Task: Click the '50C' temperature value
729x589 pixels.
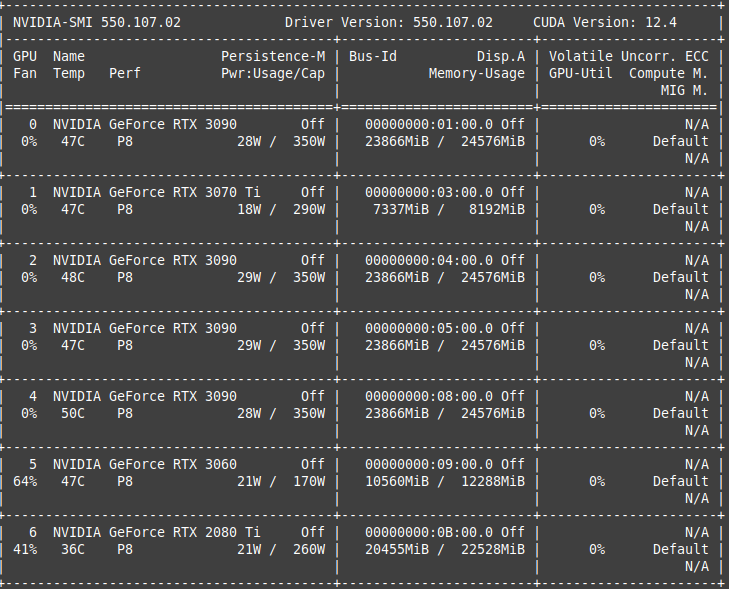Action: coord(73,413)
